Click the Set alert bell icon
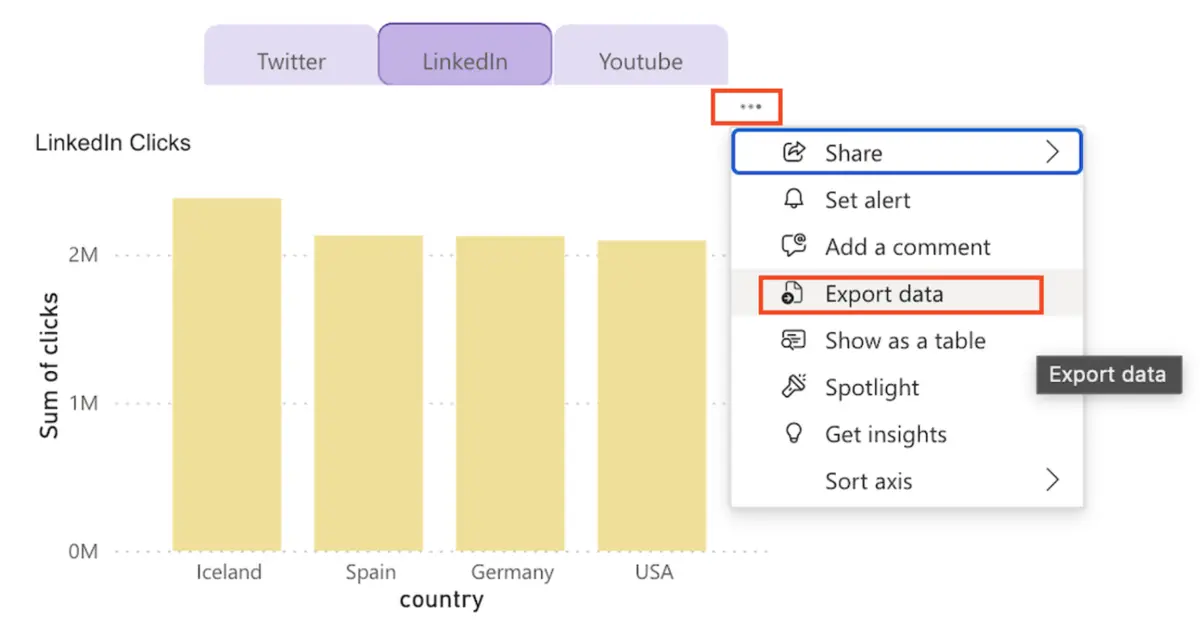 [x=793, y=199]
